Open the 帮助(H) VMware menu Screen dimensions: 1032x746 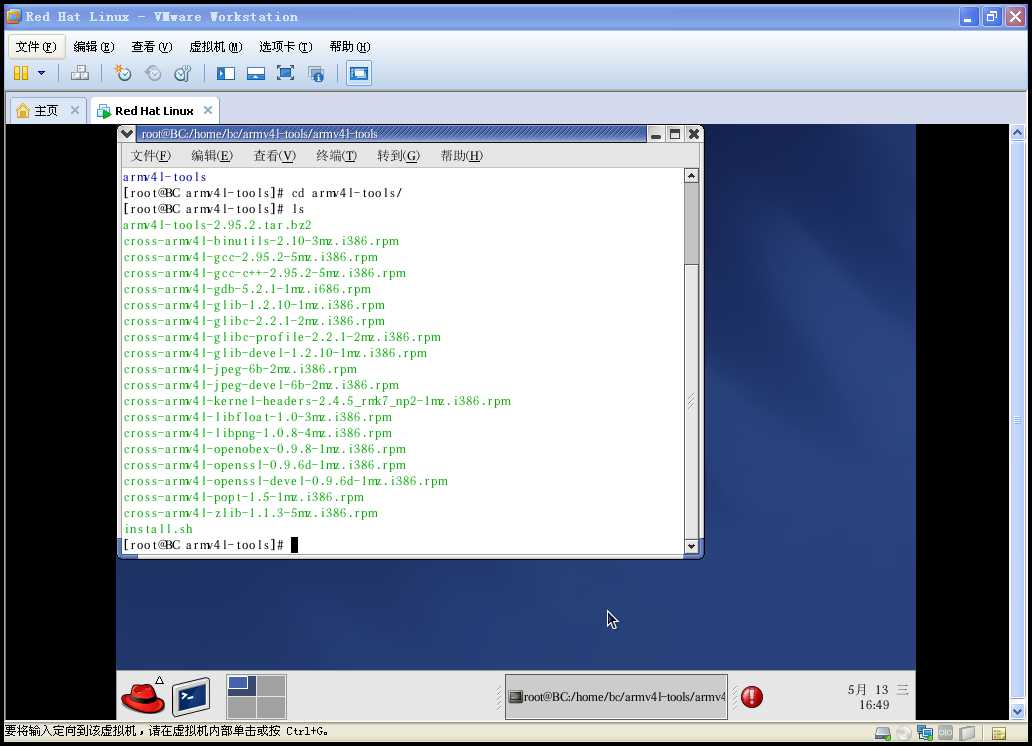(349, 47)
